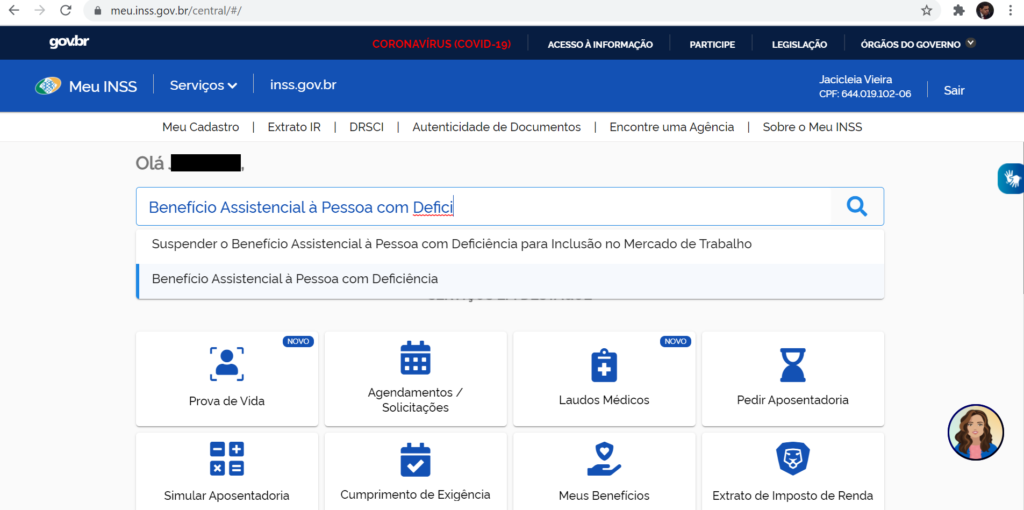Click the Meus Benefícios hand-heart icon

(x=604, y=459)
